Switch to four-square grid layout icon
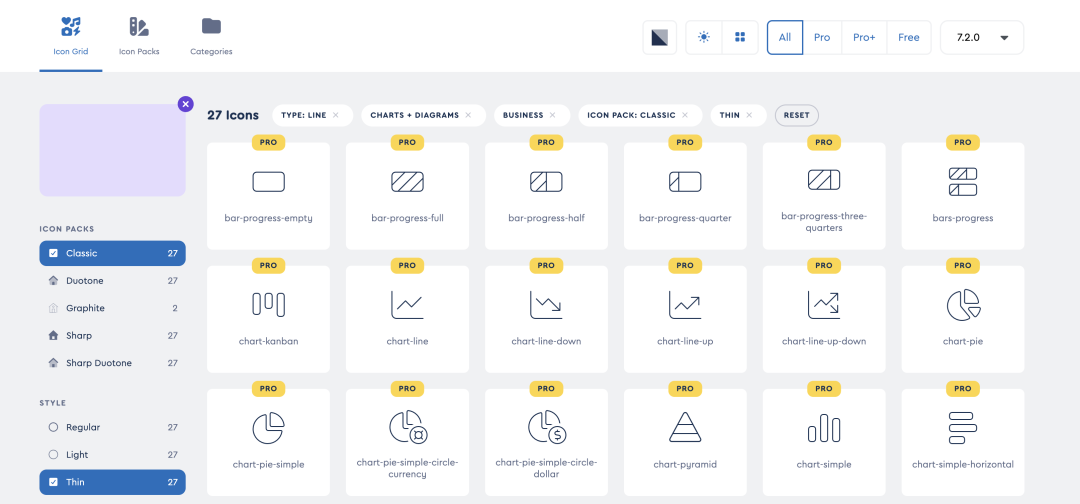This screenshot has height=504, width=1080. tap(740, 37)
